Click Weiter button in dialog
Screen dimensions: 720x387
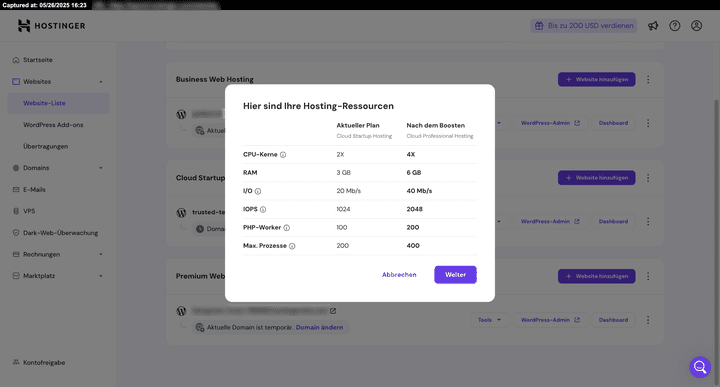pos(456,275)
